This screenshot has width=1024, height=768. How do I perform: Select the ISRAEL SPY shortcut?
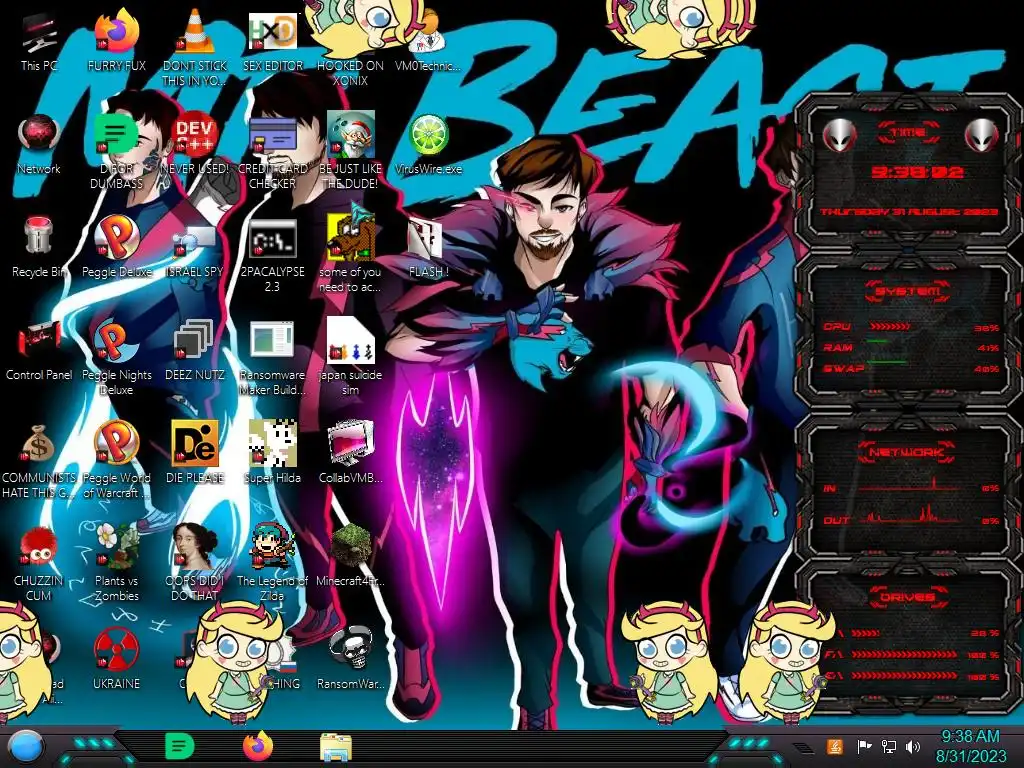(x=195, y=251)
